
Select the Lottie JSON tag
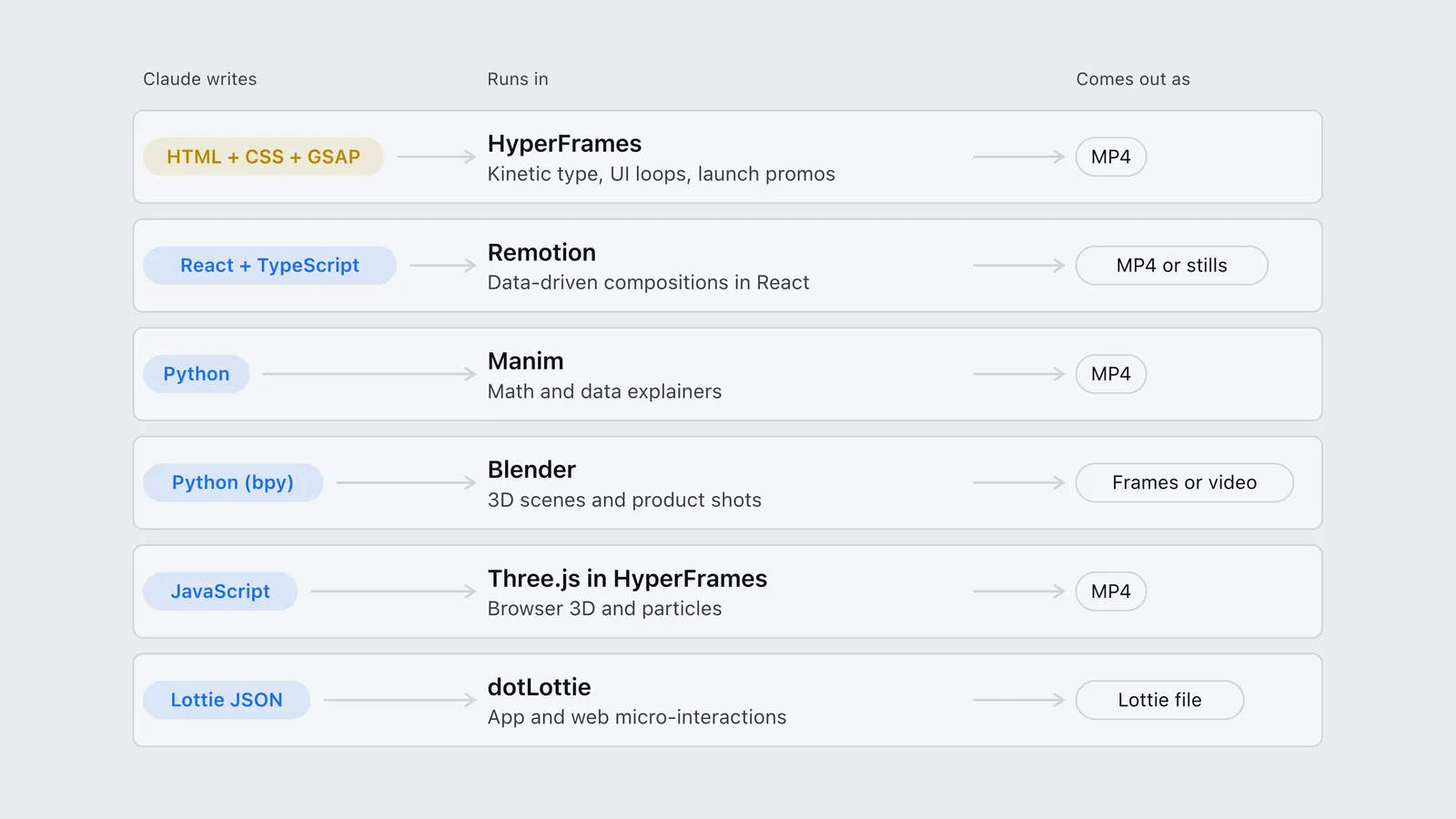(x=227, y=700)
